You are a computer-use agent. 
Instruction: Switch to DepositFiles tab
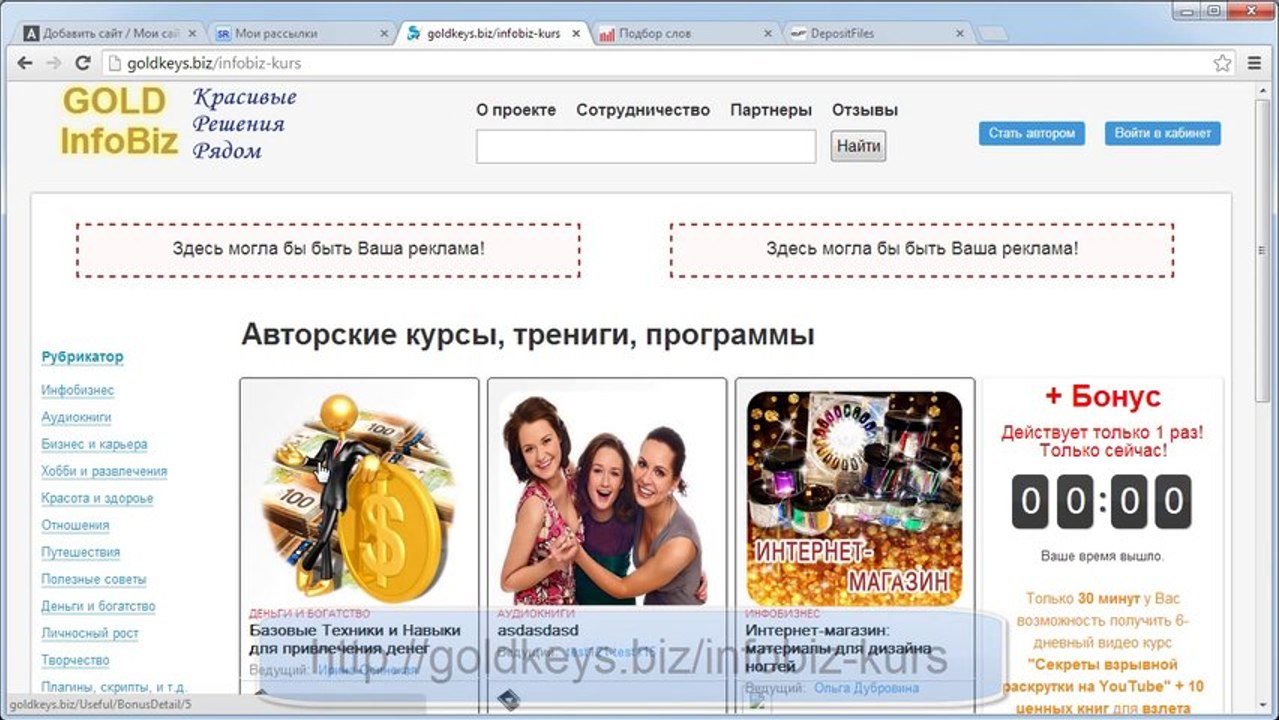875,33
